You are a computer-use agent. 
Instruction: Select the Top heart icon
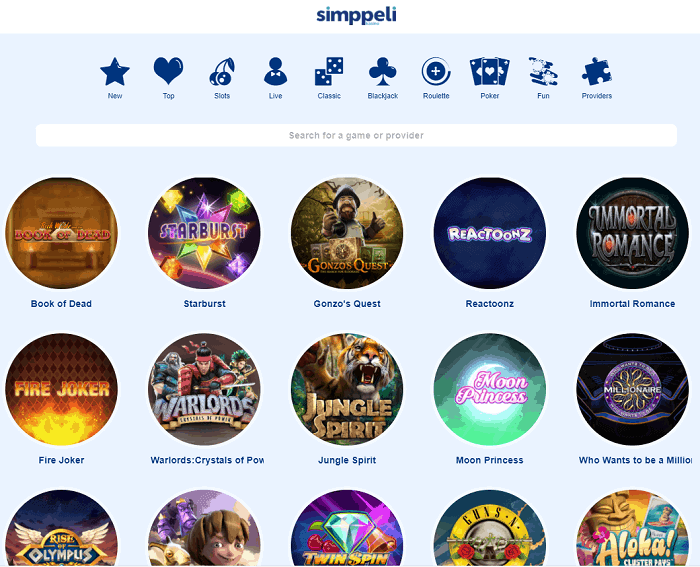[168, 71]
